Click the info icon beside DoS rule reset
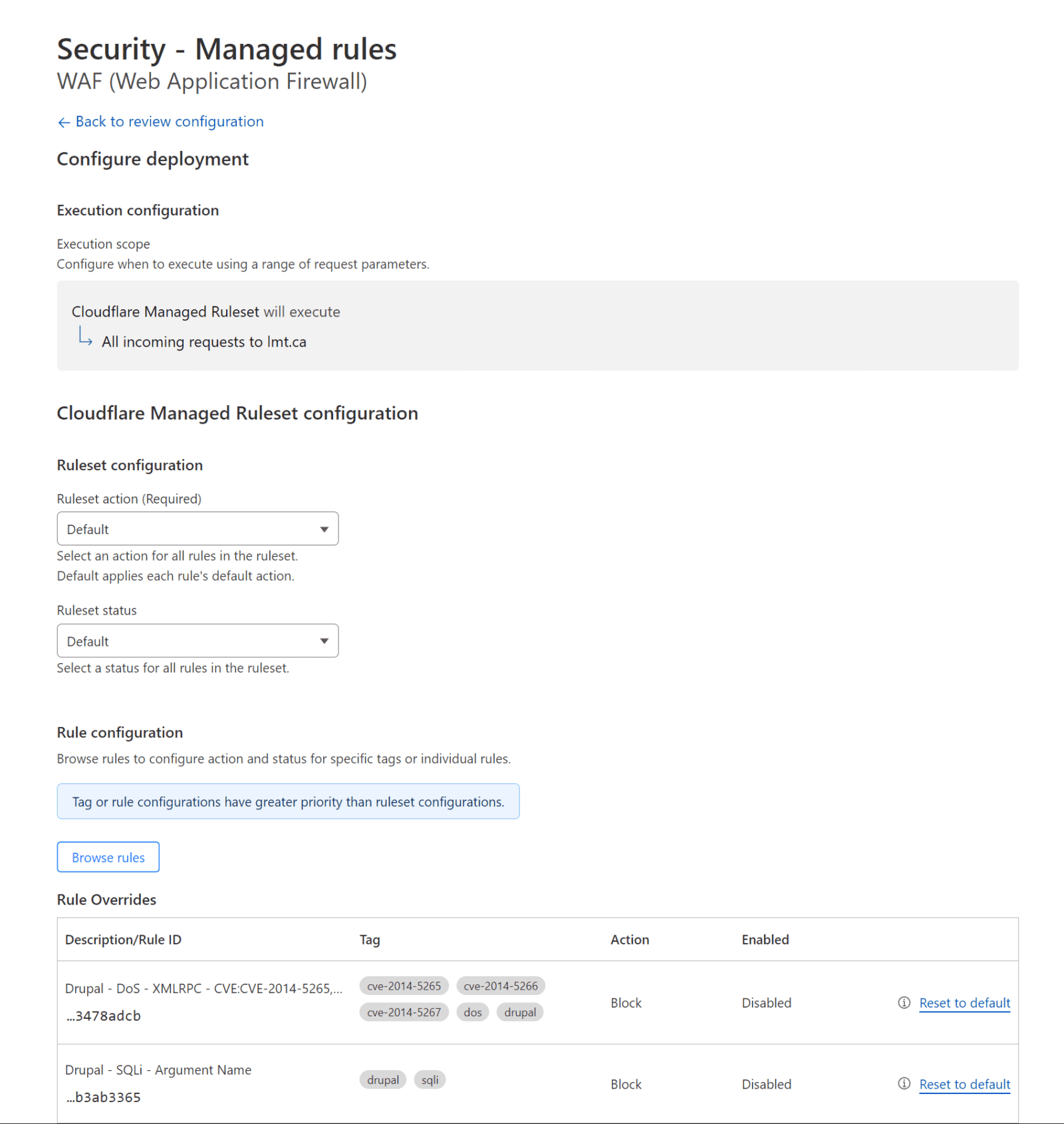Screen dimensions: 1064x1124 [903, 1002]
